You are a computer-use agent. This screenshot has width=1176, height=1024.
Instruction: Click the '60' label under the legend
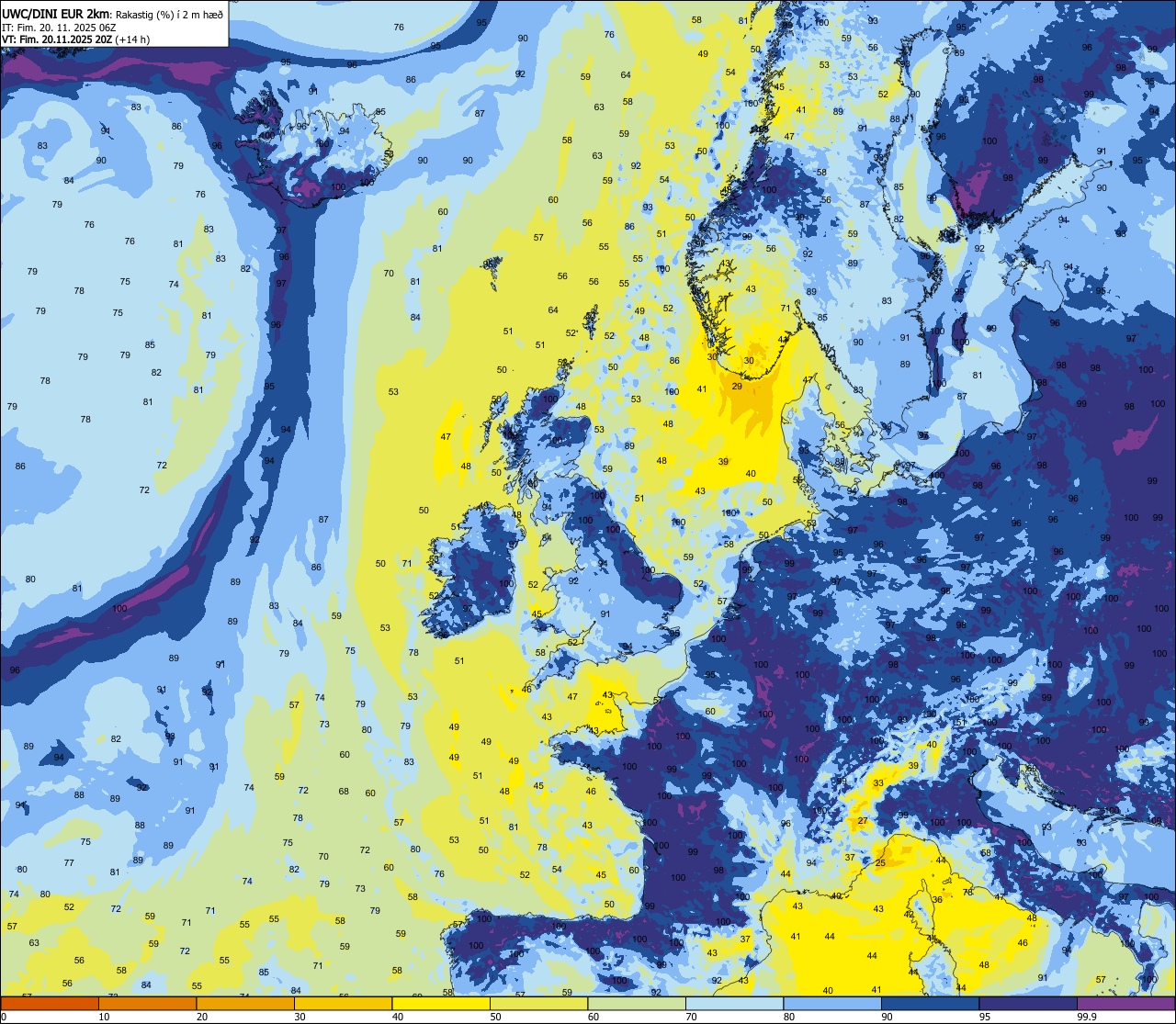coord(594,1017)
